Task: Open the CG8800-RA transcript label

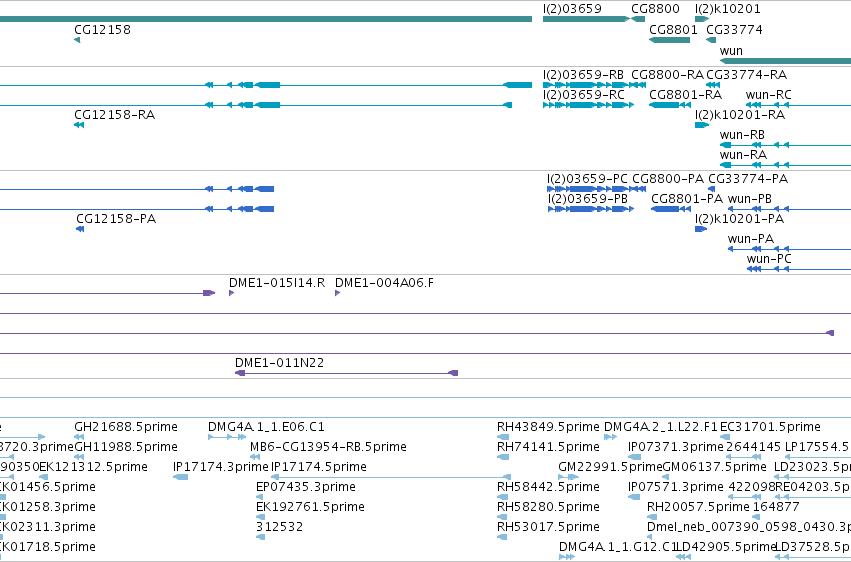Action: click(x=667, y=74)
